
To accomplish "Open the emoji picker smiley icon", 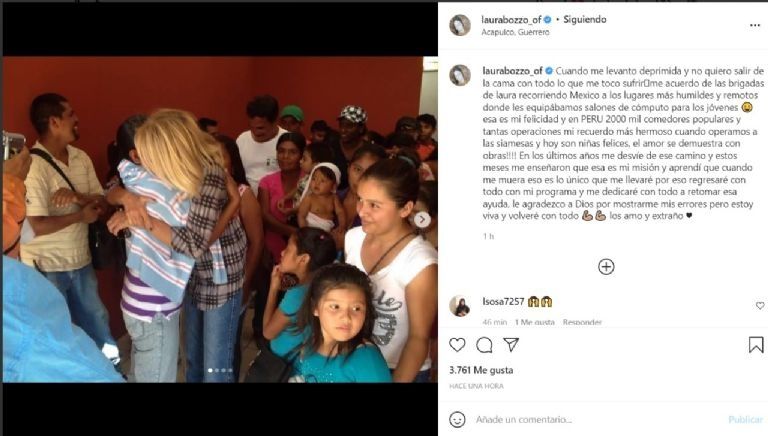I will coord(457,419).
